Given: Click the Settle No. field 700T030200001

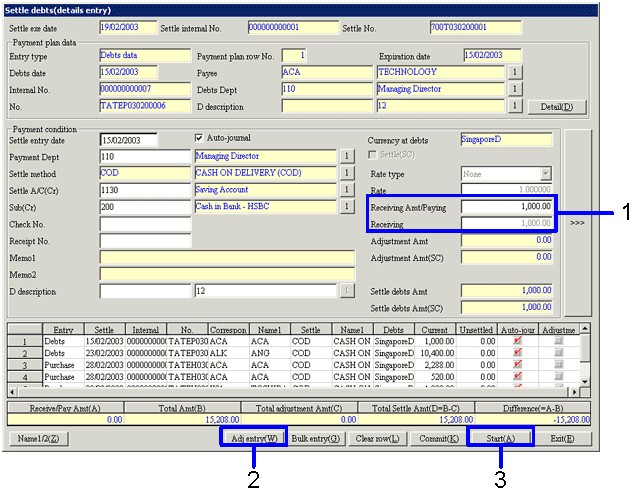Looking at the screenshot, I should tap(476, 28).
